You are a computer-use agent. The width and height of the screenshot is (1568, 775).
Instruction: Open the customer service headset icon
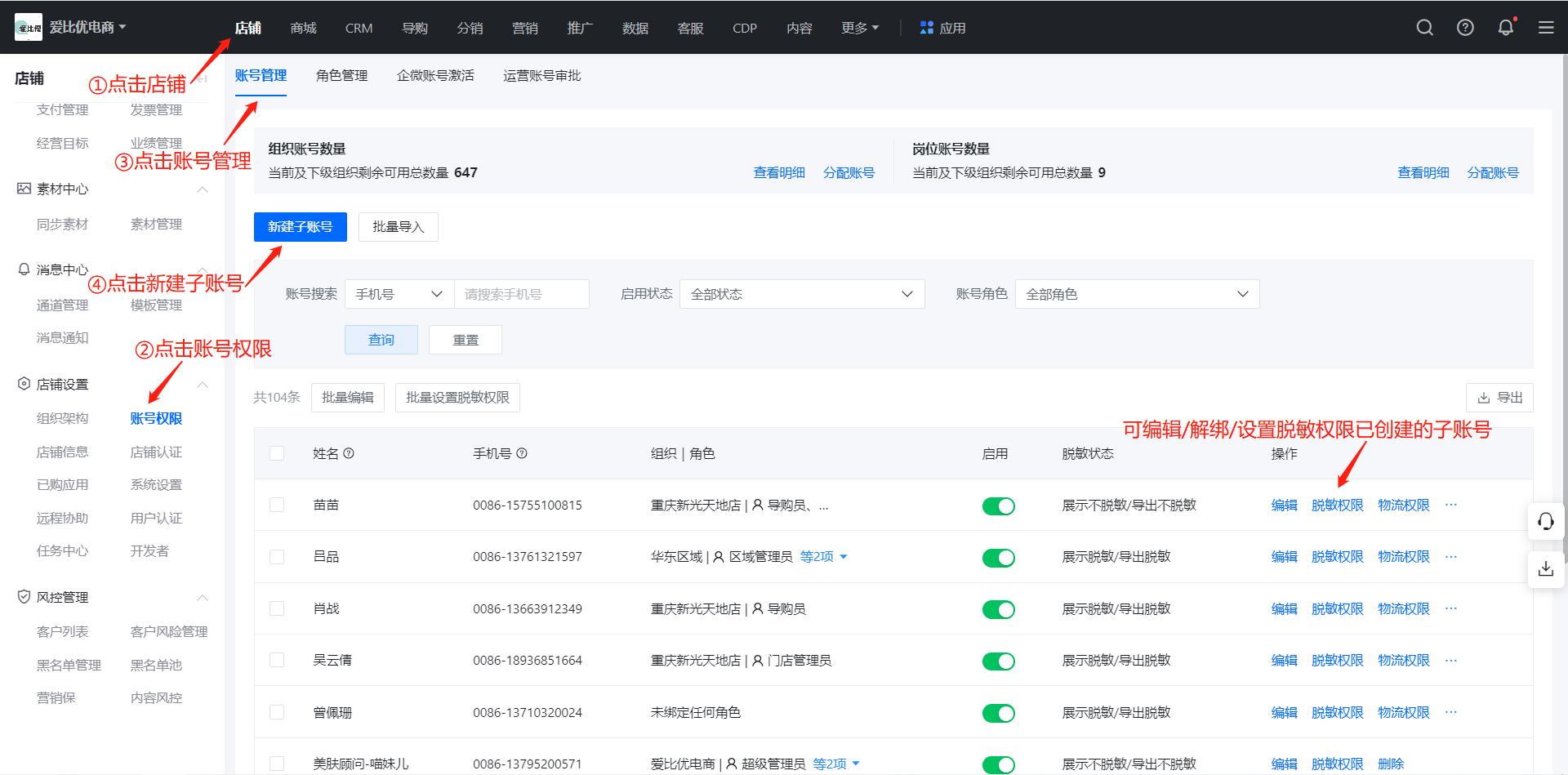point(1546,521)
